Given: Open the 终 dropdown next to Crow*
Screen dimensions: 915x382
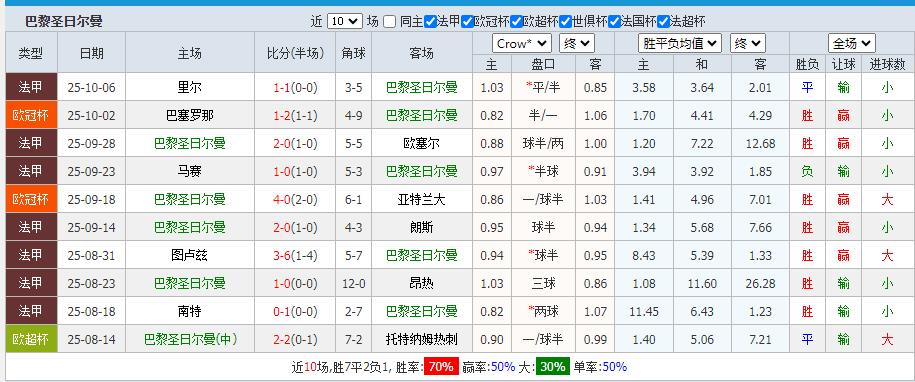Looking at the screenshot, I should (x=577, y=43).
